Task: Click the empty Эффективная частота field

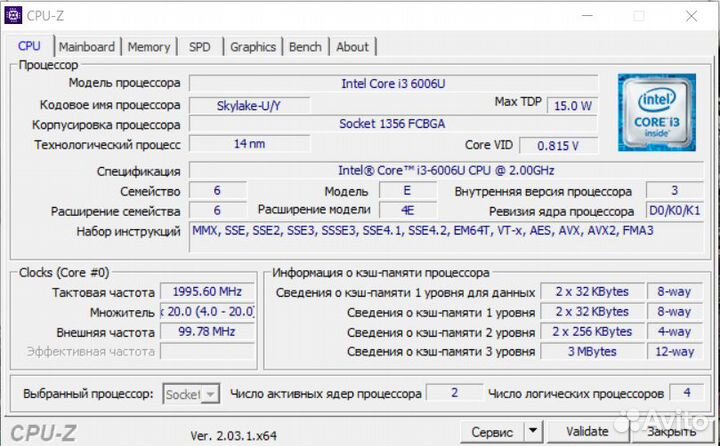Action: point(207,351)
